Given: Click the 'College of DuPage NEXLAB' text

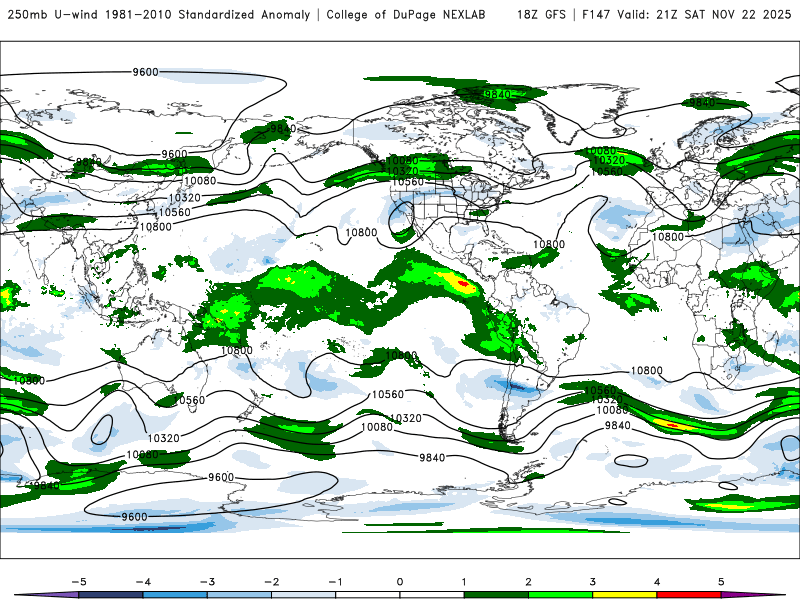Looking at the screenshot, I should point(406,14).
